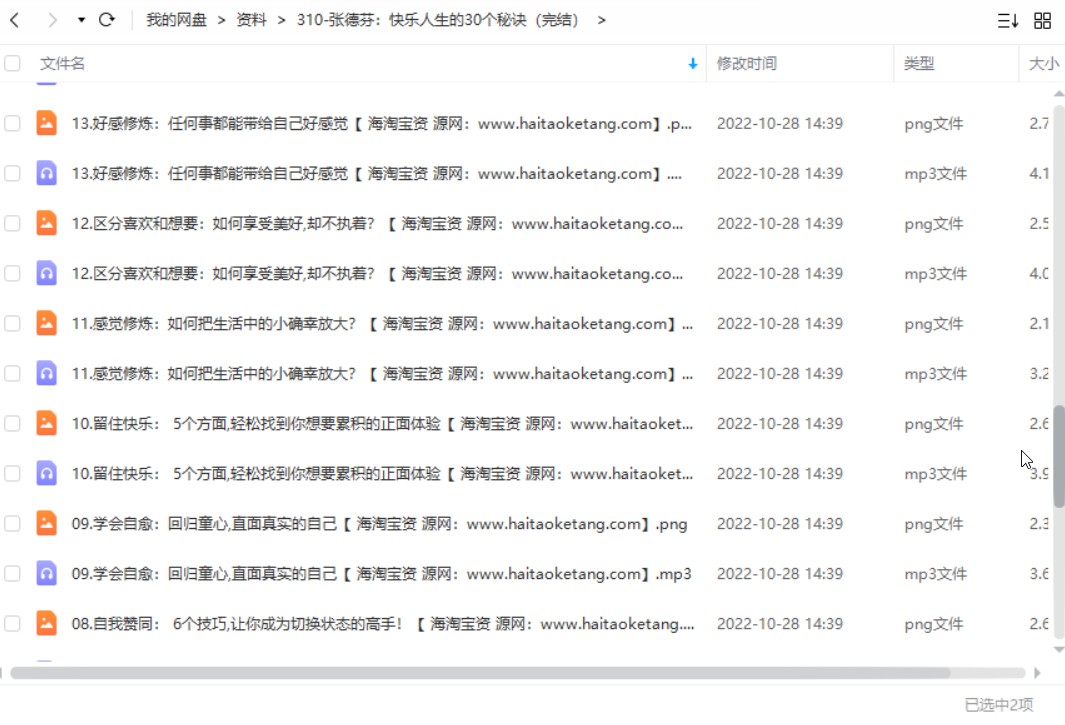The width and height of the screenshot is (1065, 725).
Task: Click horizontal scrollbar right arrow
Action: click(x=1037, y=673)
